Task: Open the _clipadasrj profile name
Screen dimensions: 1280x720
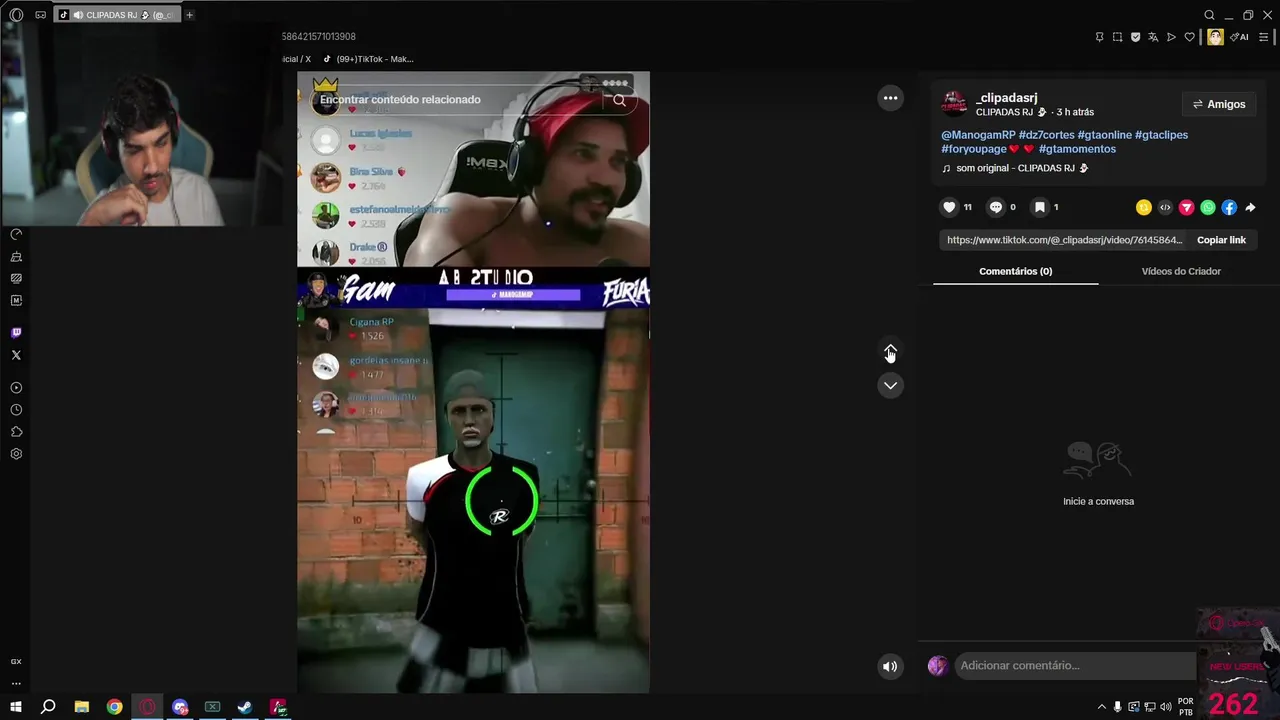Action: pyautogui.click(x=1006, y=97)
